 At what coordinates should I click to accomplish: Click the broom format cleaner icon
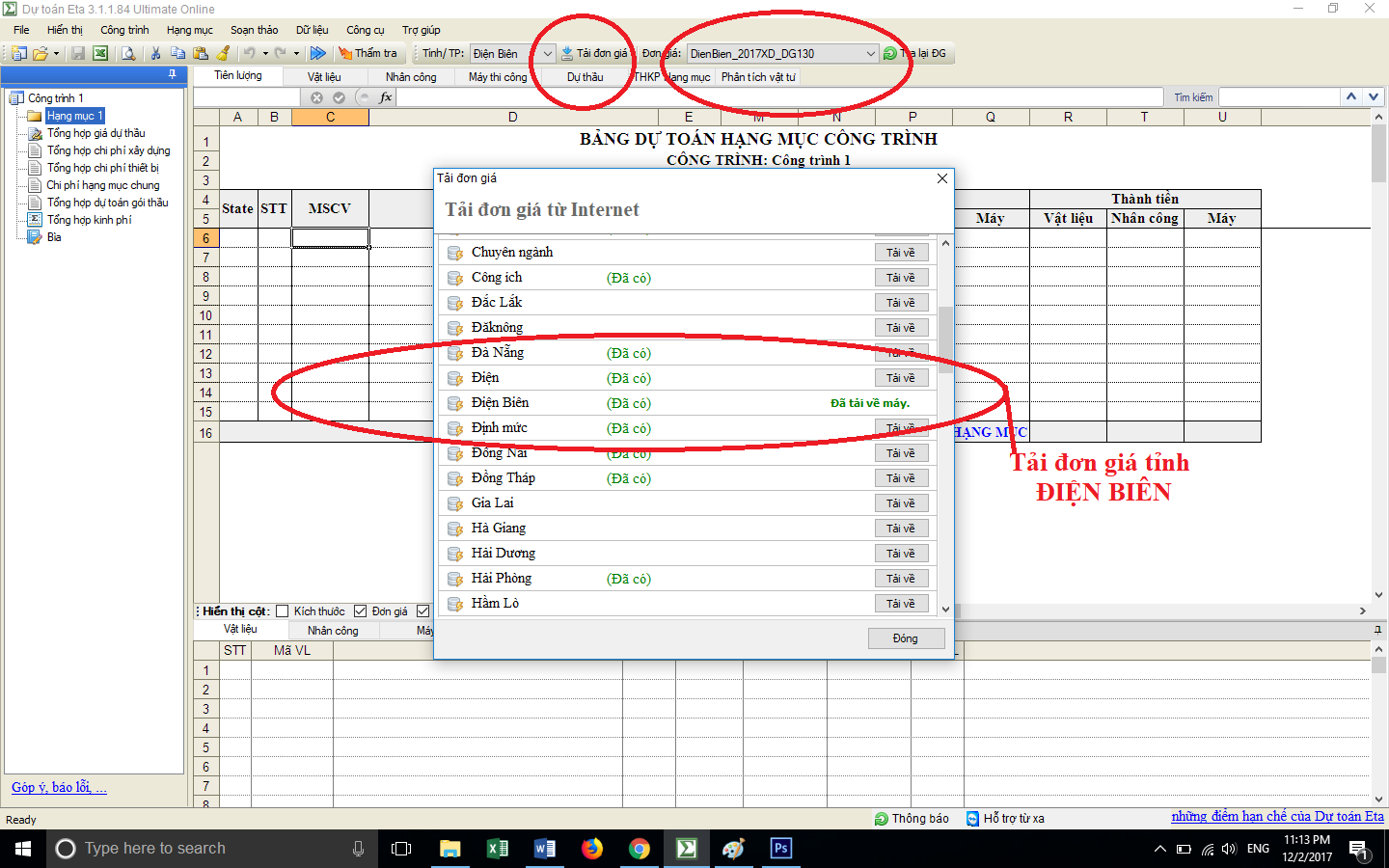click(x=224, y=54)
